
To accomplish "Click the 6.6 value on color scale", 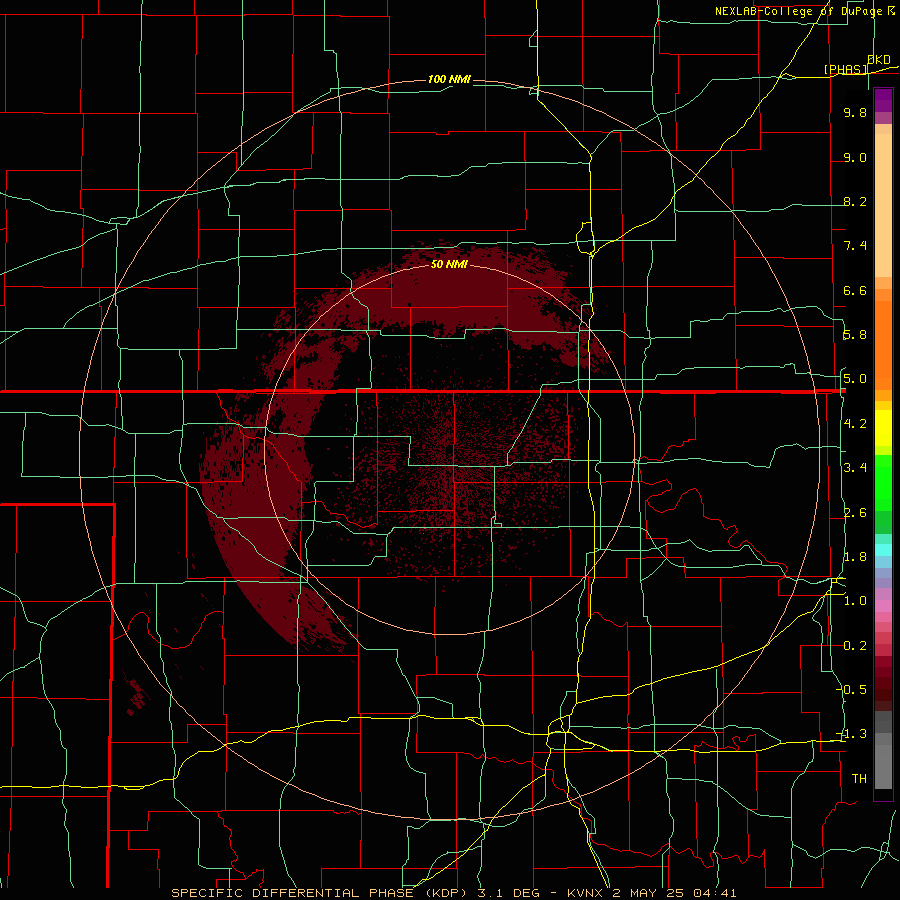I will pos(855,290).
